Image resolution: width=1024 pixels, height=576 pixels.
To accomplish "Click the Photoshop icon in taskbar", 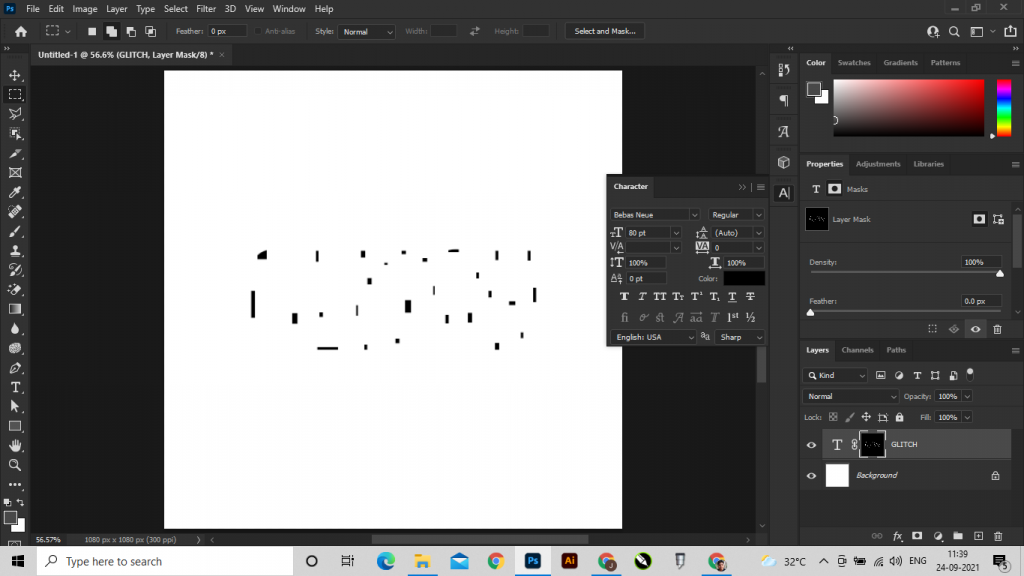I will (x=533, y=561).
